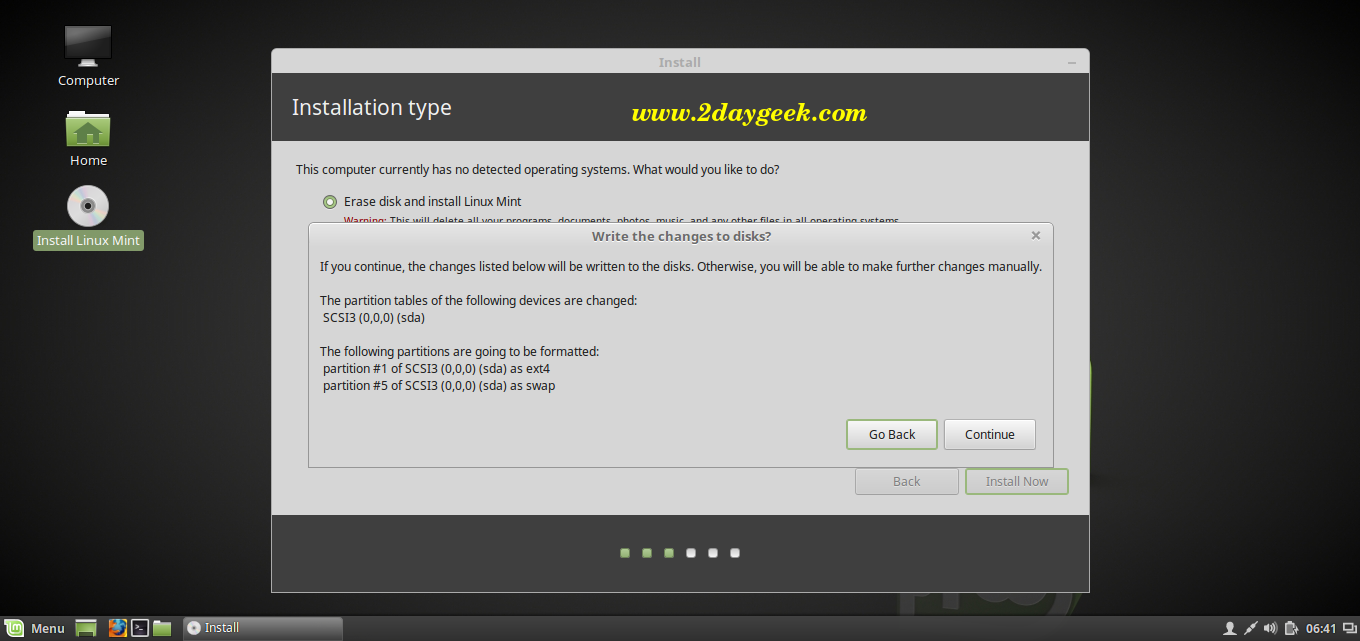
Task: Open the file manager folder icon in panel
Action: 162,628
